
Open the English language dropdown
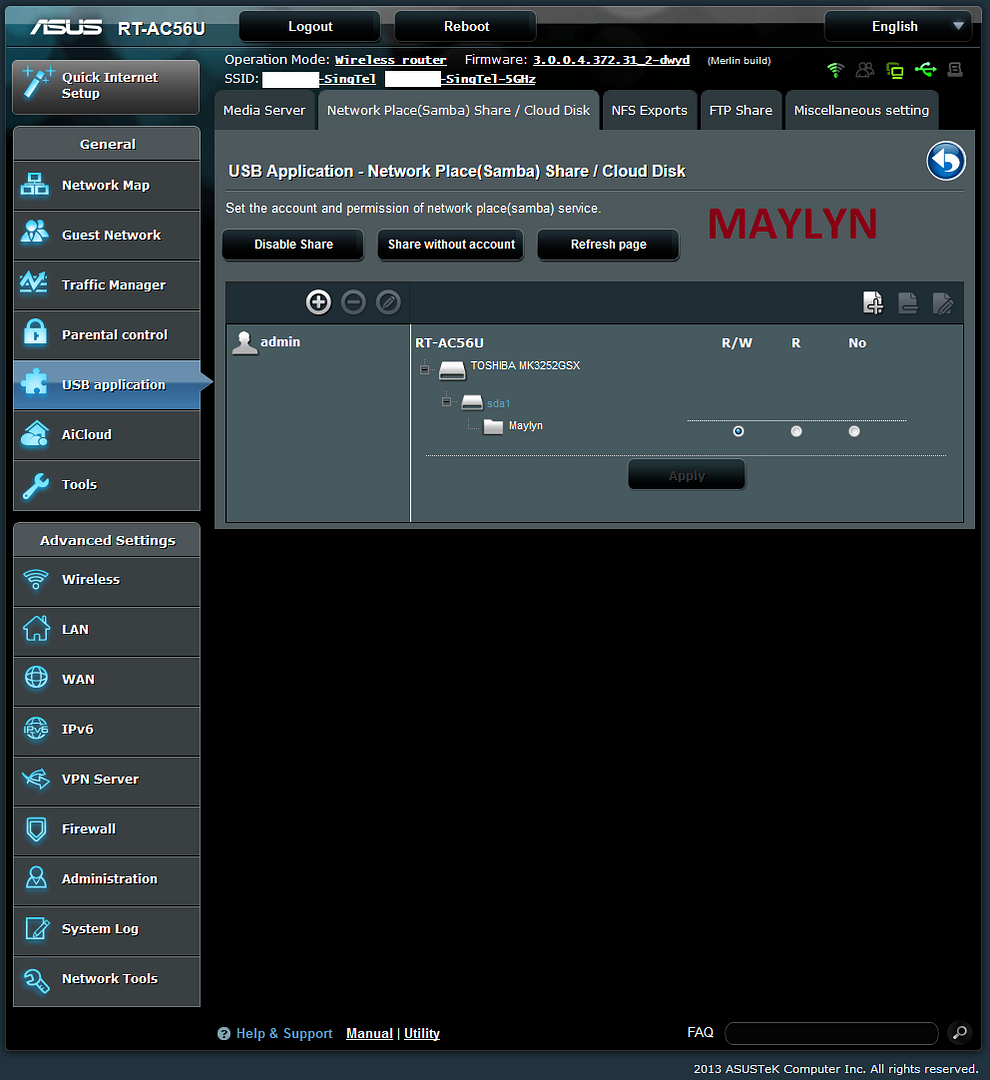click(x=897, y=27)
